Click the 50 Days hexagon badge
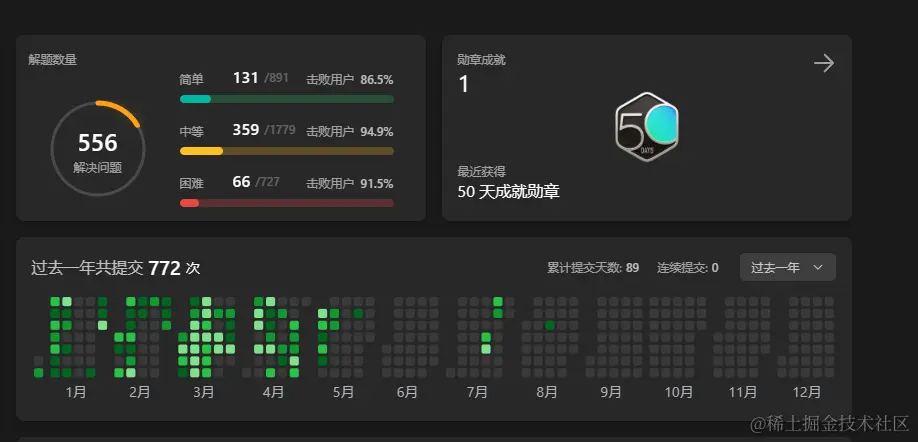This screenshot has width=918, height=442. (646, 127)
